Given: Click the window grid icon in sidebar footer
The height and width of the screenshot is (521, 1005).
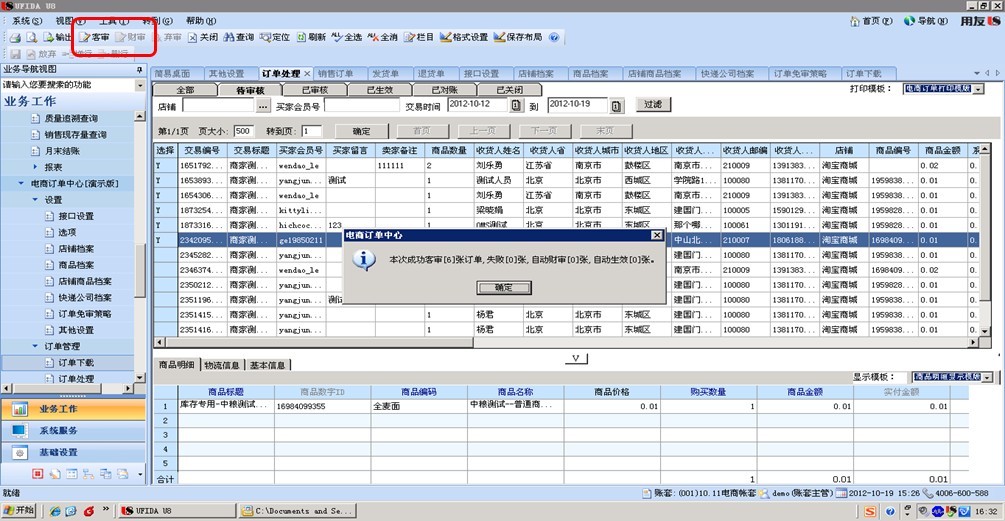Looking at the screenshot, I should click(72, 474).
